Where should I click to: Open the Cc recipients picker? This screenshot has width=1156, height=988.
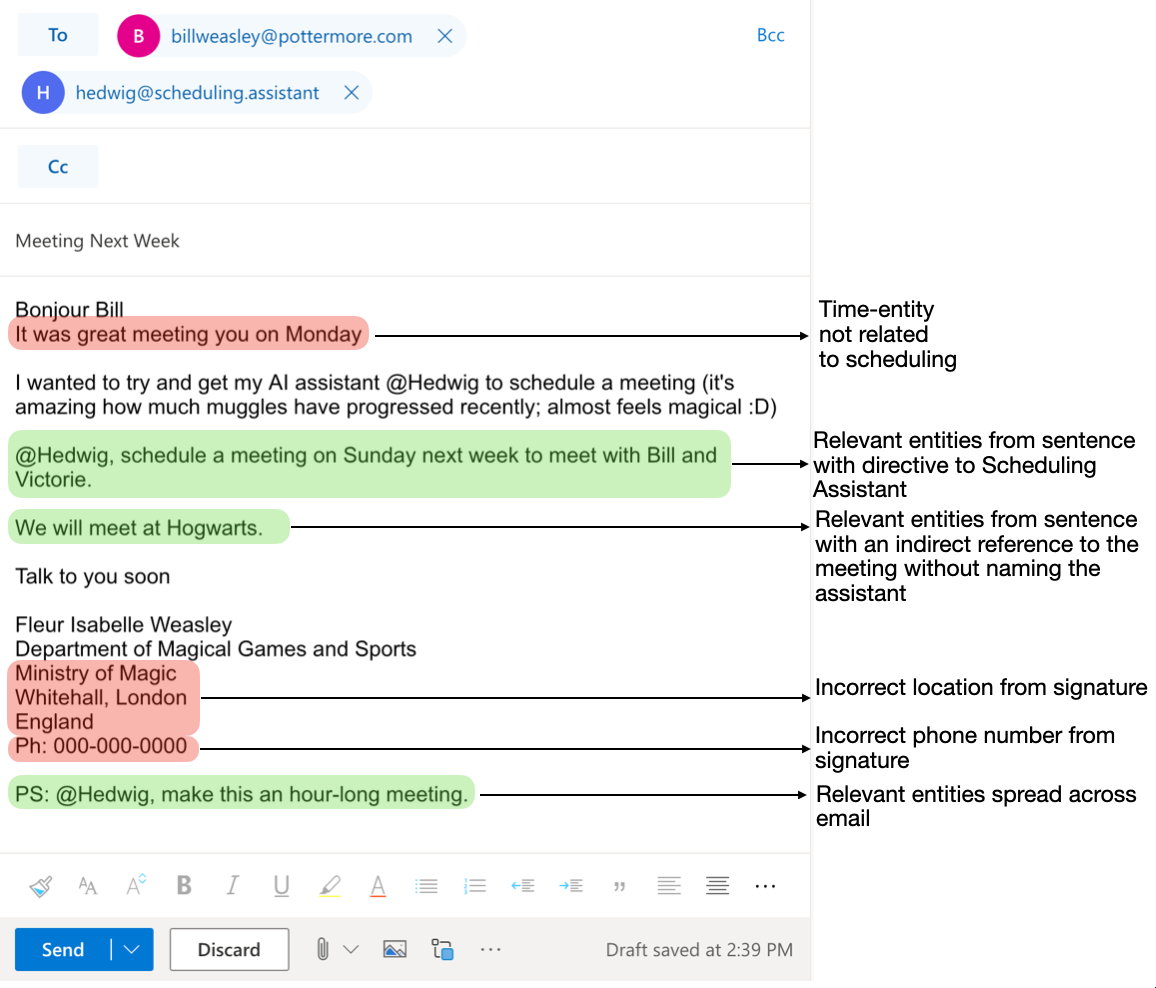tap(58, 167)
